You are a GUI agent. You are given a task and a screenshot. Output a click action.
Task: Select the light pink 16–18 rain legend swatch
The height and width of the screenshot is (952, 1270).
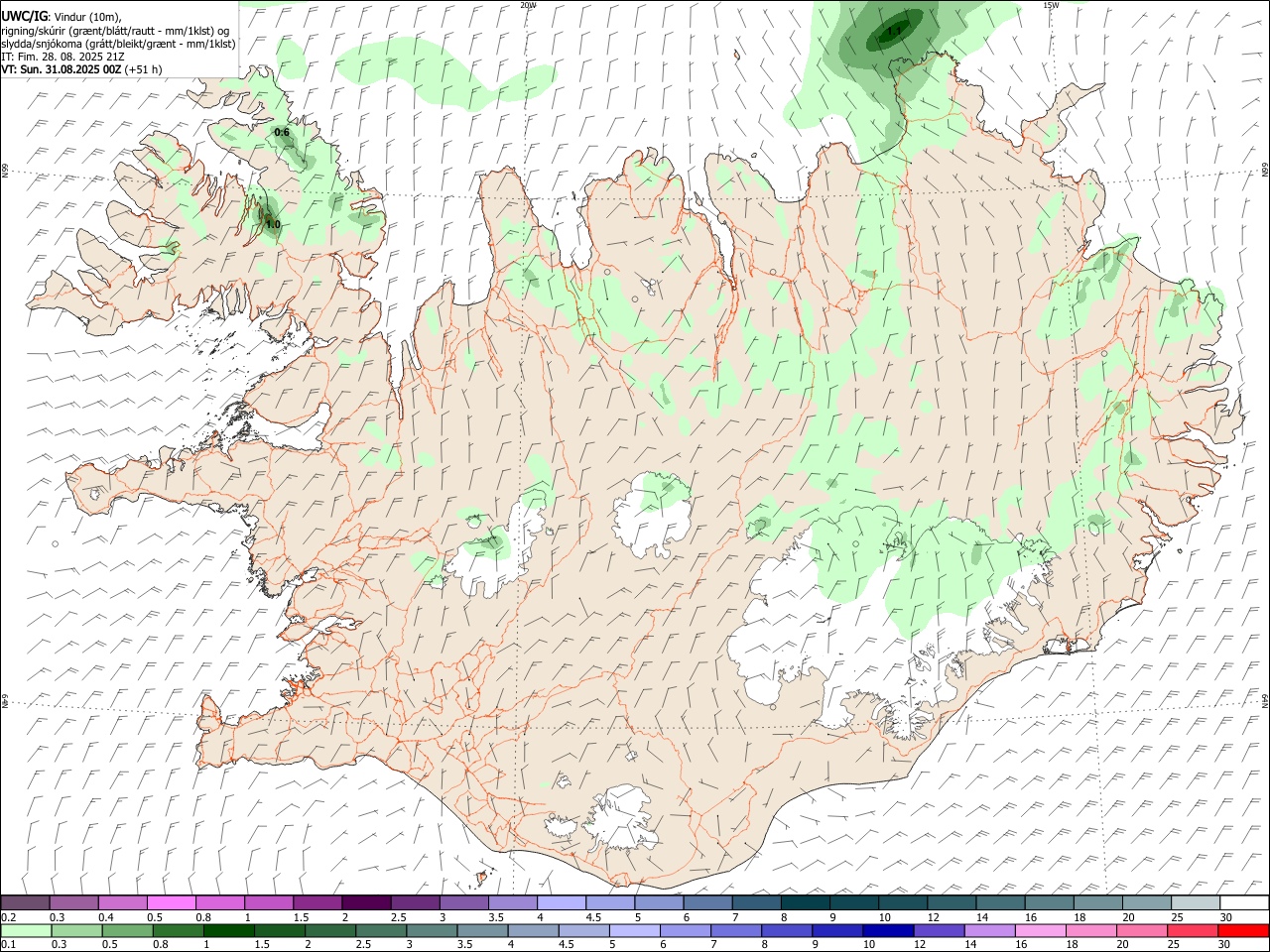tap(1040, 930)
